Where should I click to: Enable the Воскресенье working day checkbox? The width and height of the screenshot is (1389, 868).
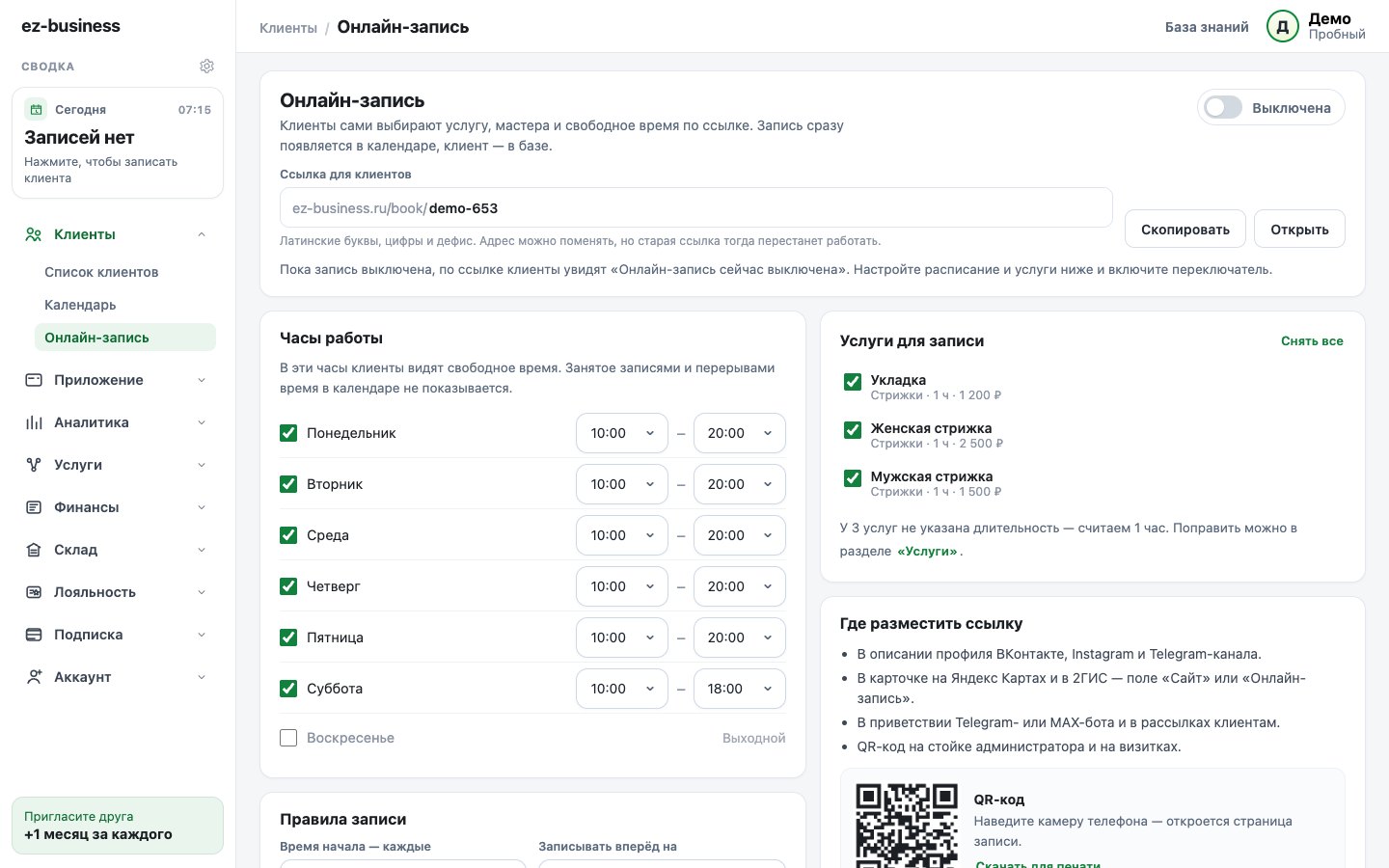[288, 738]
